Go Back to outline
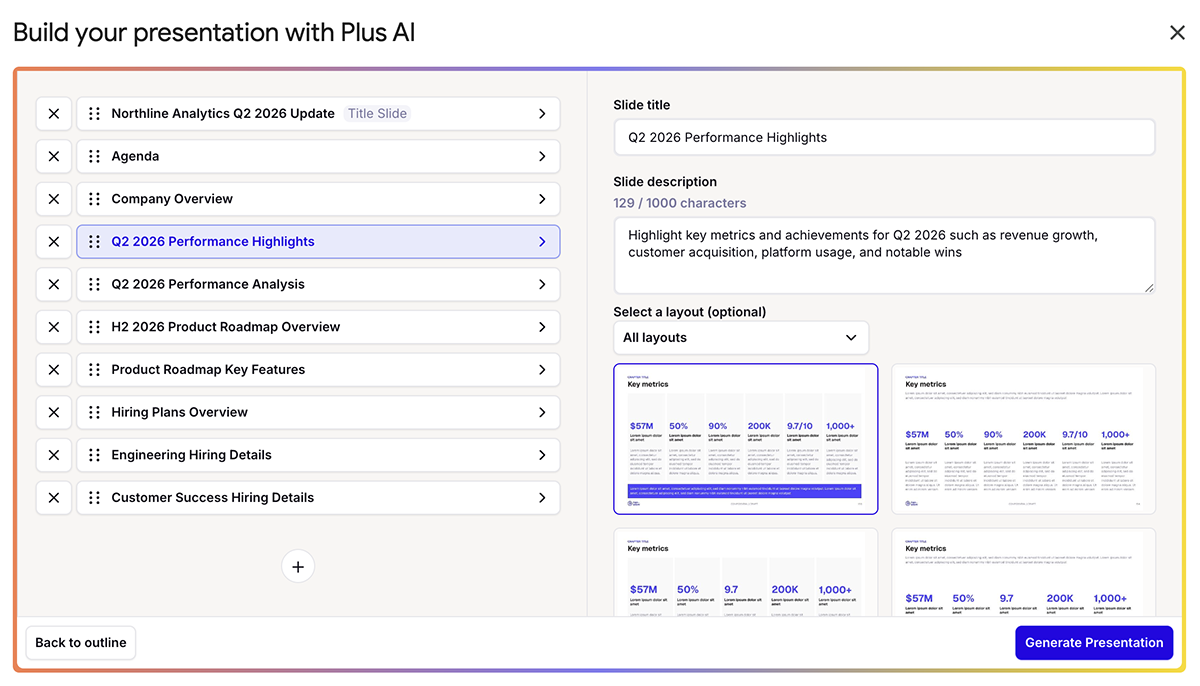Image resolution: width=1200 pixels, height=686 pixels. (81, 643)
